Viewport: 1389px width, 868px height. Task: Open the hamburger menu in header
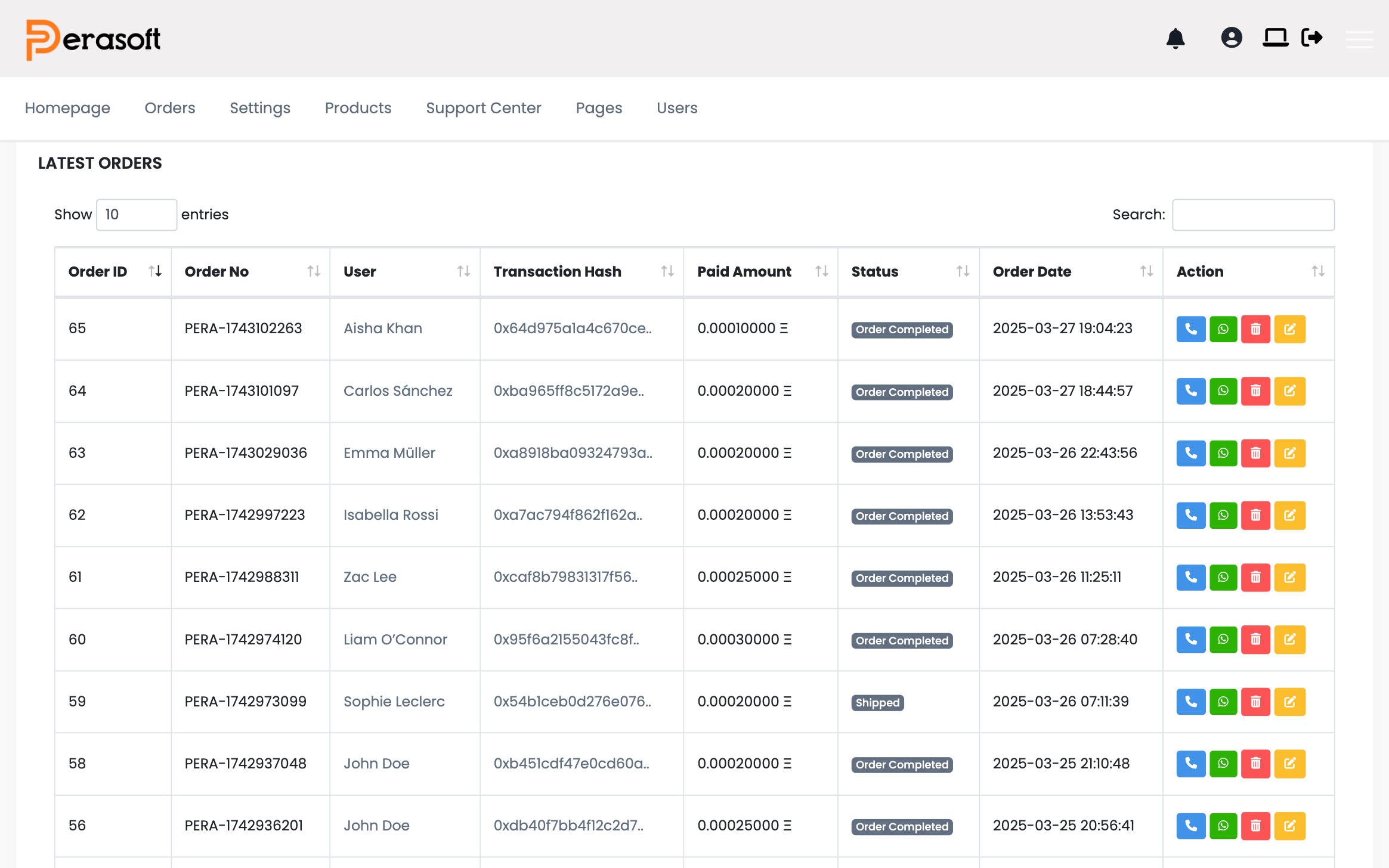point(1359,39)
